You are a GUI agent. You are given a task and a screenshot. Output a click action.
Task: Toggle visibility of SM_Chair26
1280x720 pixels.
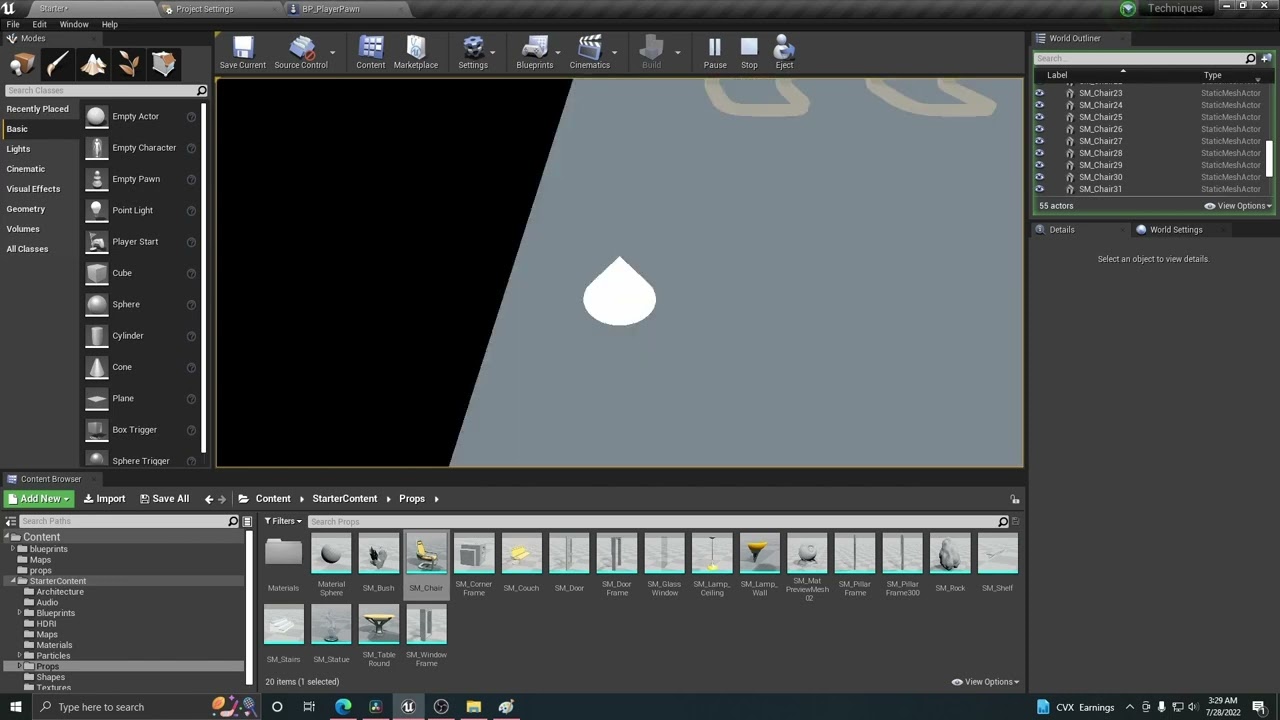pos(1039,129)
